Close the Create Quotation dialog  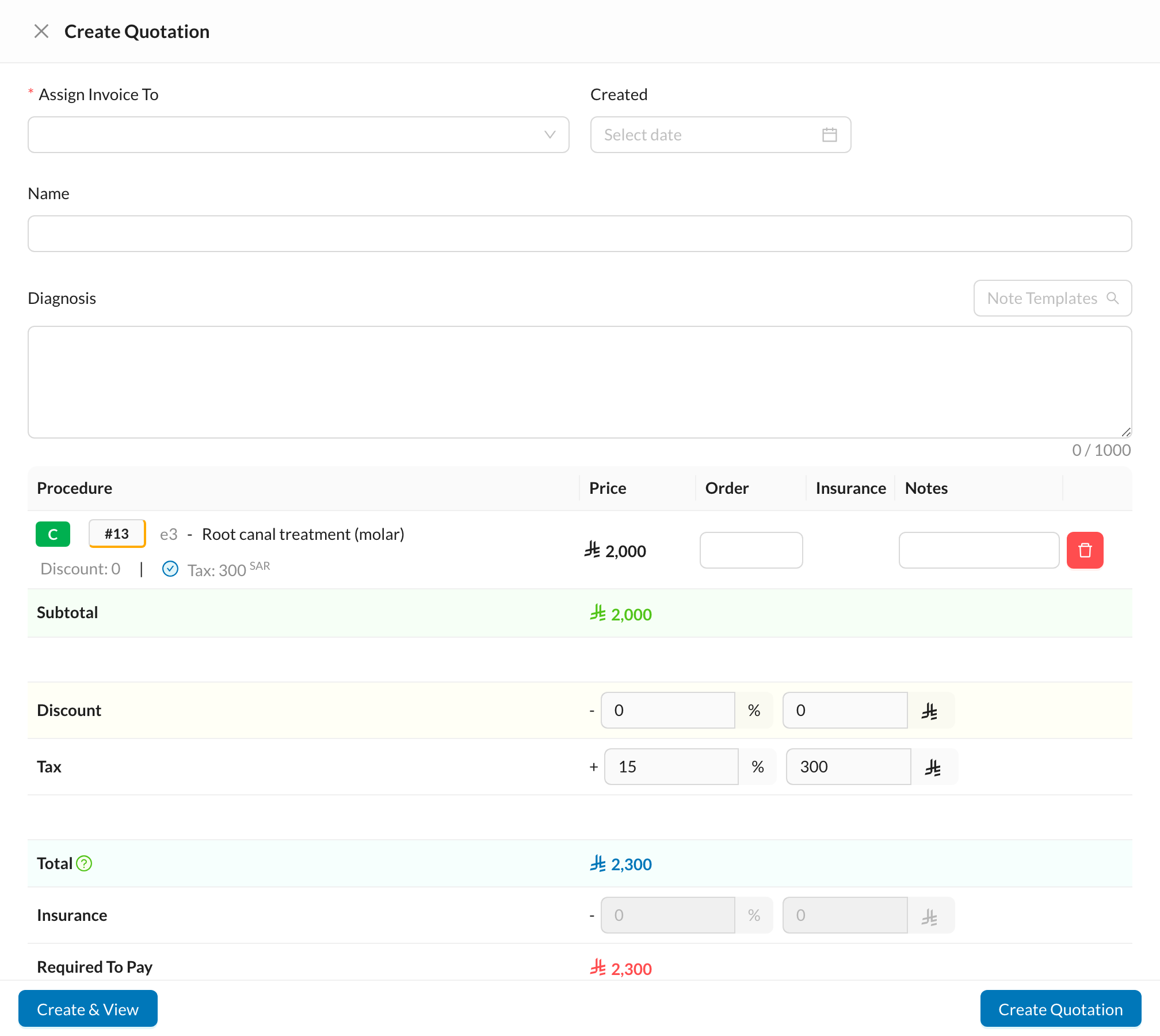[41, 31]
